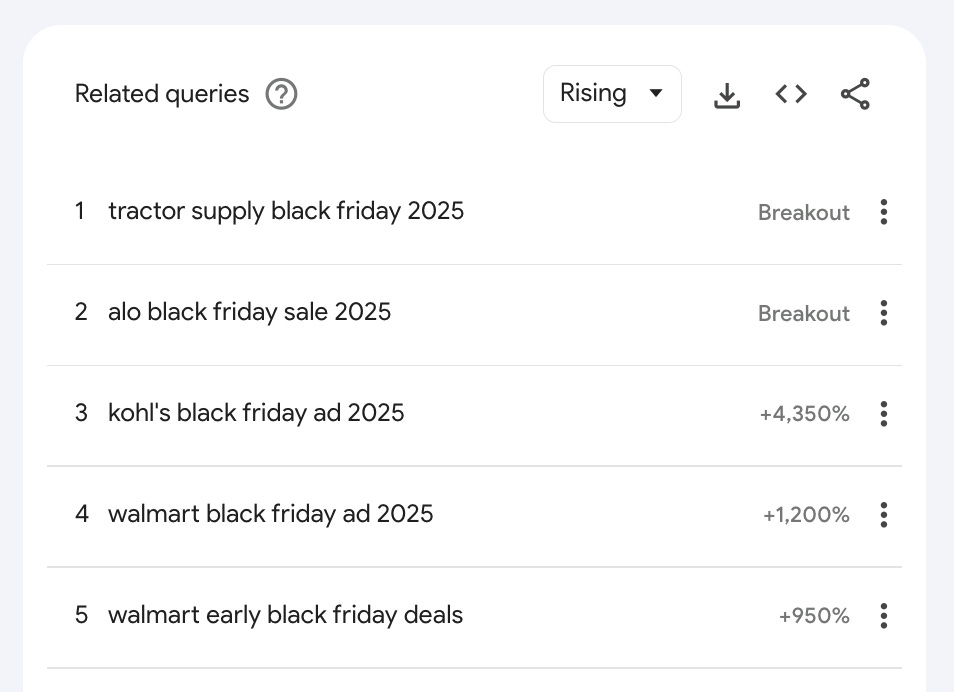Click the +4,350% rise value

click(x=804, y=414)
